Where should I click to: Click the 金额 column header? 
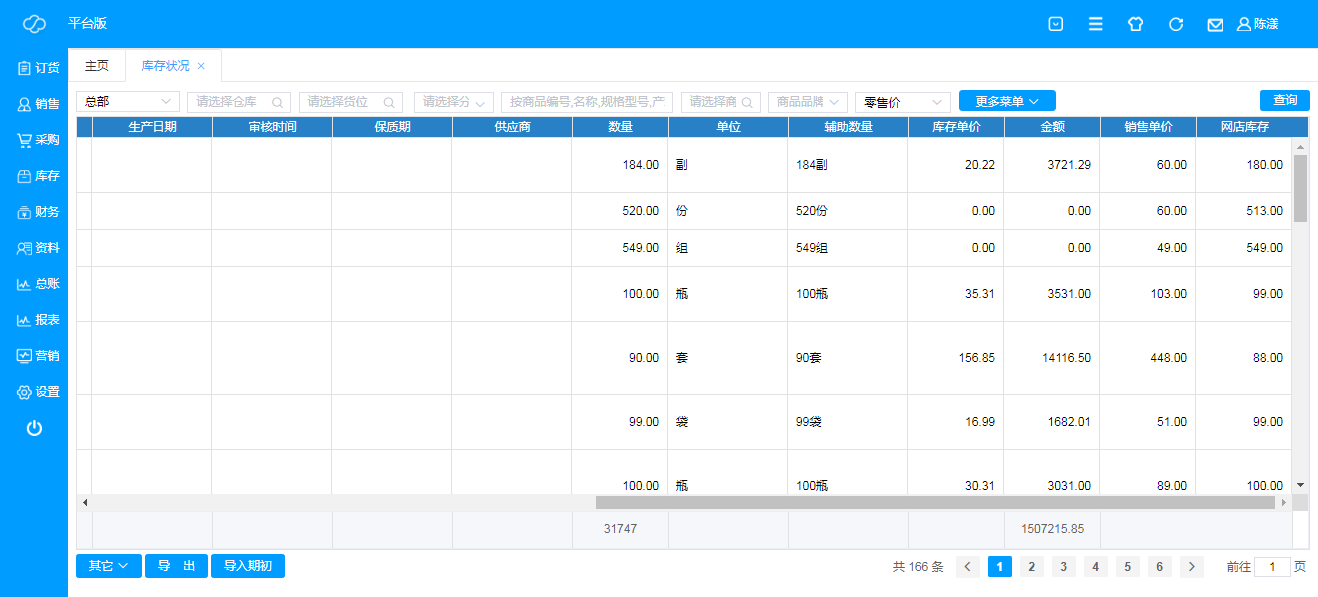pyautogui.click(x=1052, y=127)
